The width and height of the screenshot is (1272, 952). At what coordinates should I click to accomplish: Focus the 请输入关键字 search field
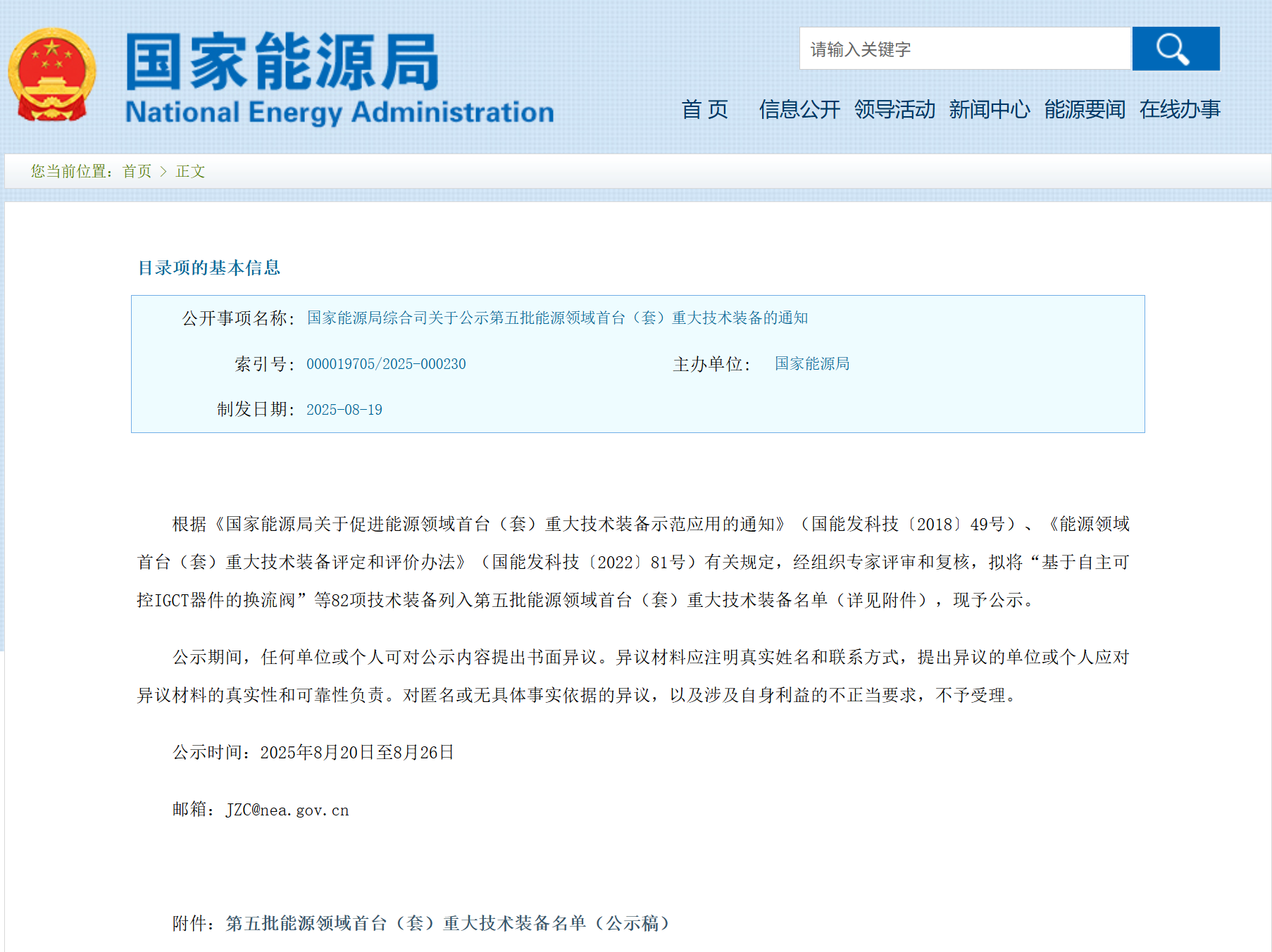(964, 49)
